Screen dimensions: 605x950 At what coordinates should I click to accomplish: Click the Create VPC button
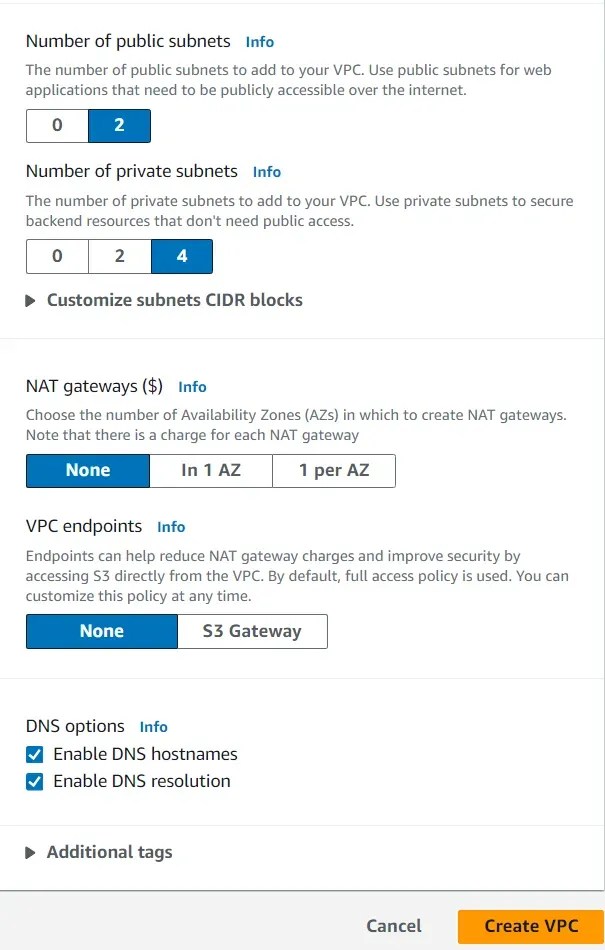(530, 926)
